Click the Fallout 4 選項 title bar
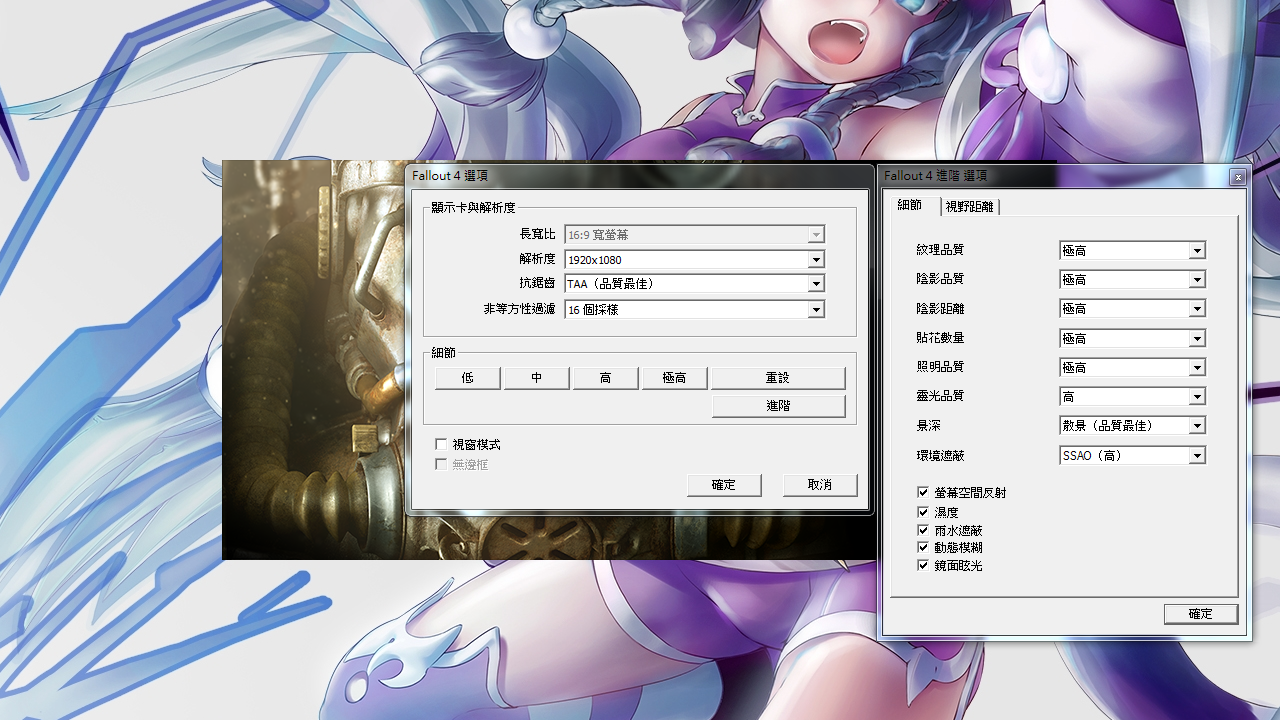The width and height of the screenshot is (1280, 720). tap(638, 176)
